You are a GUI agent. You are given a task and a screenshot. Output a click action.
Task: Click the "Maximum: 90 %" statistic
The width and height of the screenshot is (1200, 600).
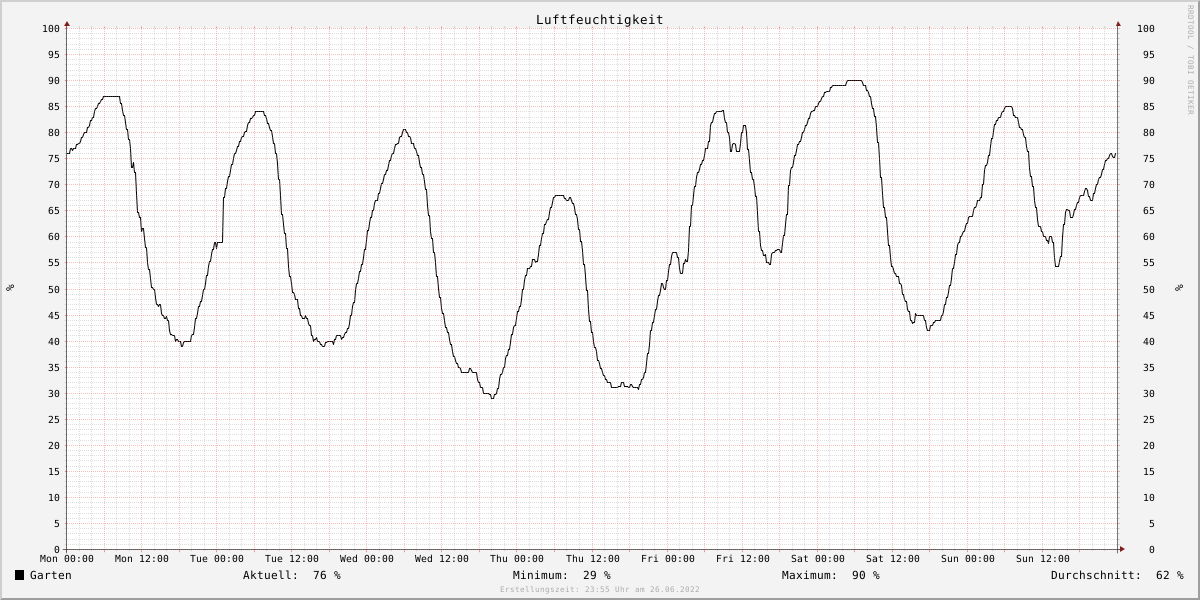pos(831,575)
